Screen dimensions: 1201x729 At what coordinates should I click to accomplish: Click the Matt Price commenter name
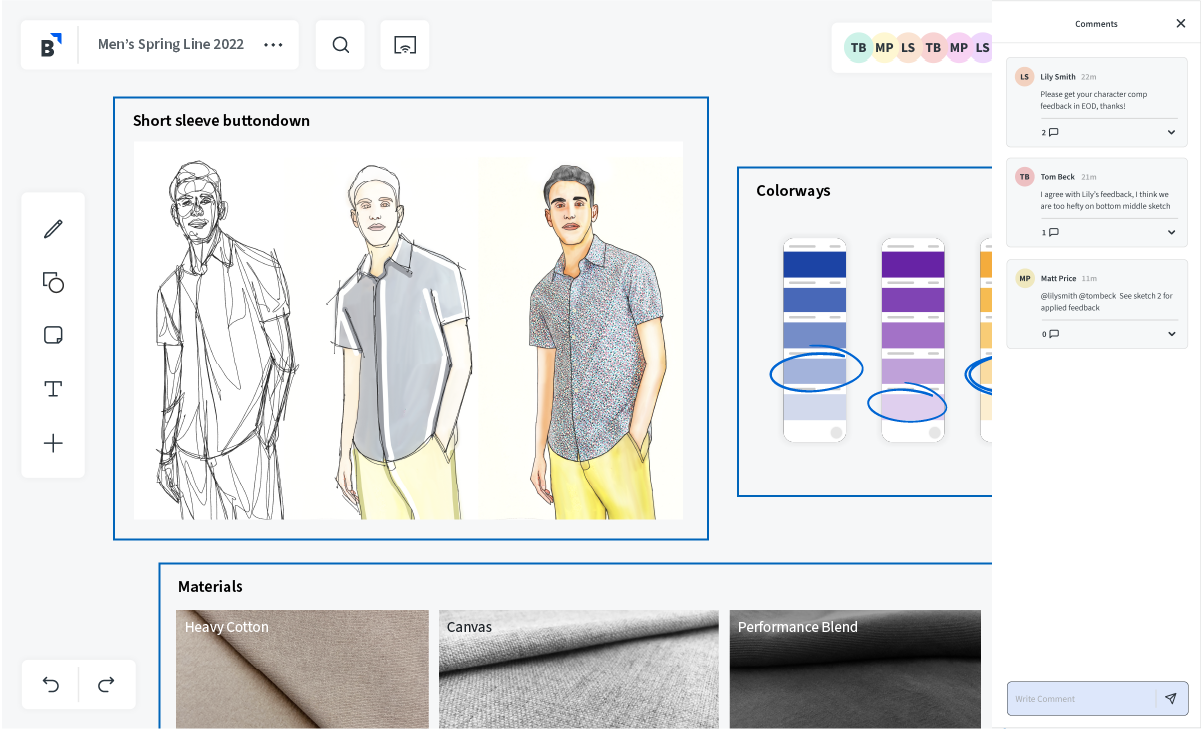click(x=1058, y=278)
